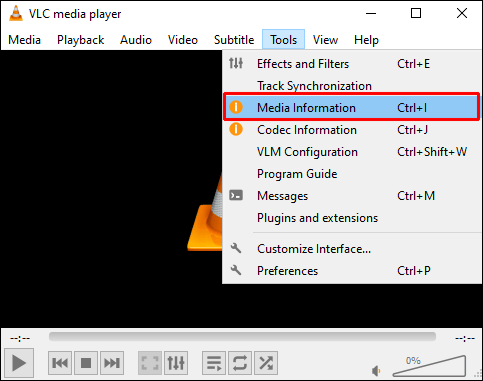Open the Subtitle menu
This screenshot has width=483, height=381.
click(234, 40)
